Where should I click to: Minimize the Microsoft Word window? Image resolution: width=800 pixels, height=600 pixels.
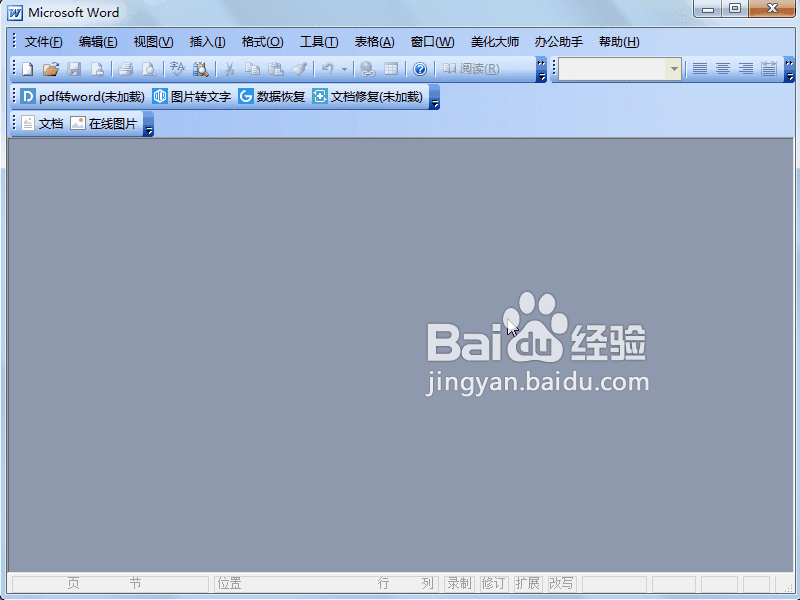click(707, 9)
